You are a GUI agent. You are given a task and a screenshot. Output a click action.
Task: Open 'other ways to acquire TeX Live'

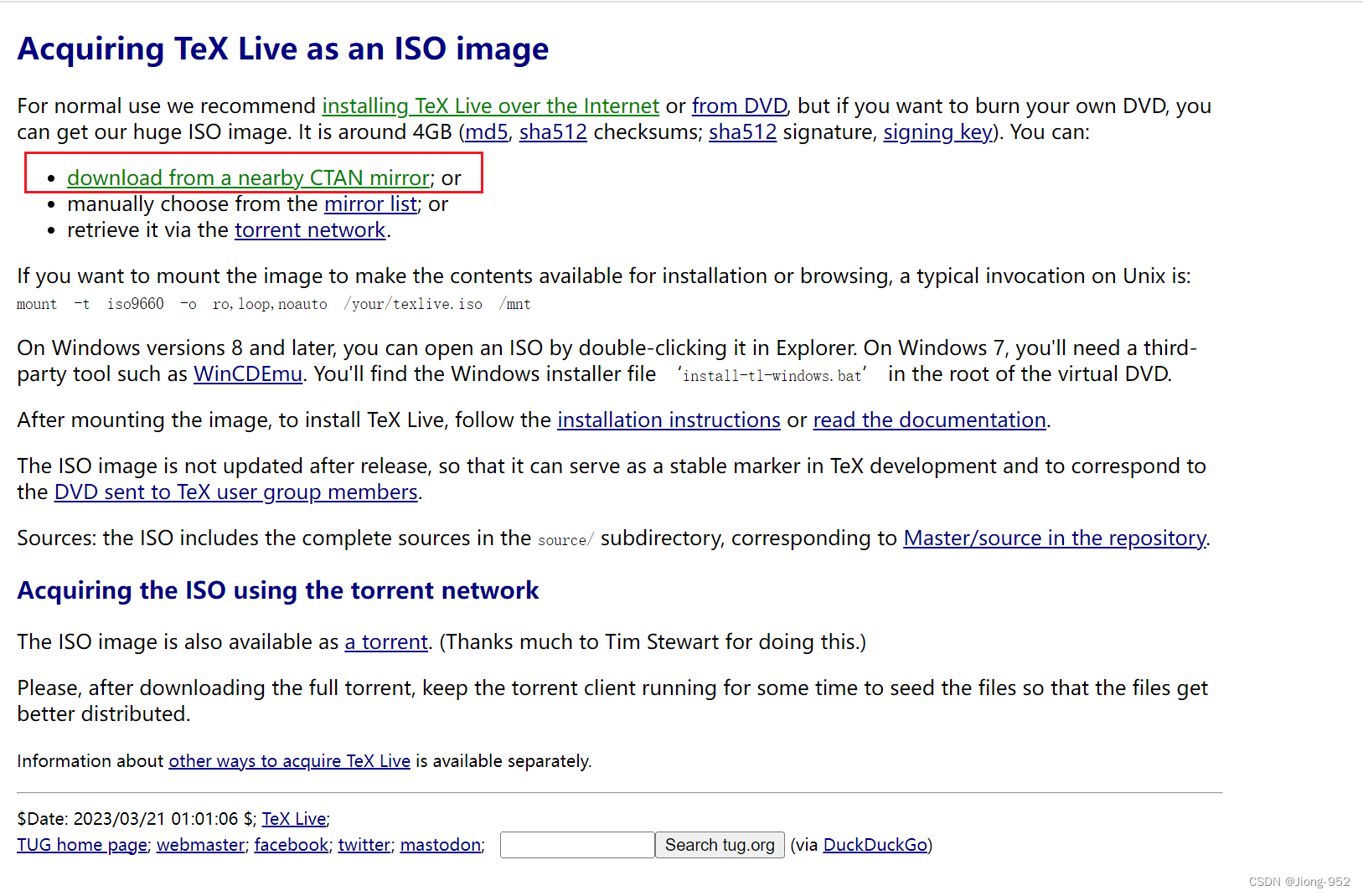(x=290, y=761)
